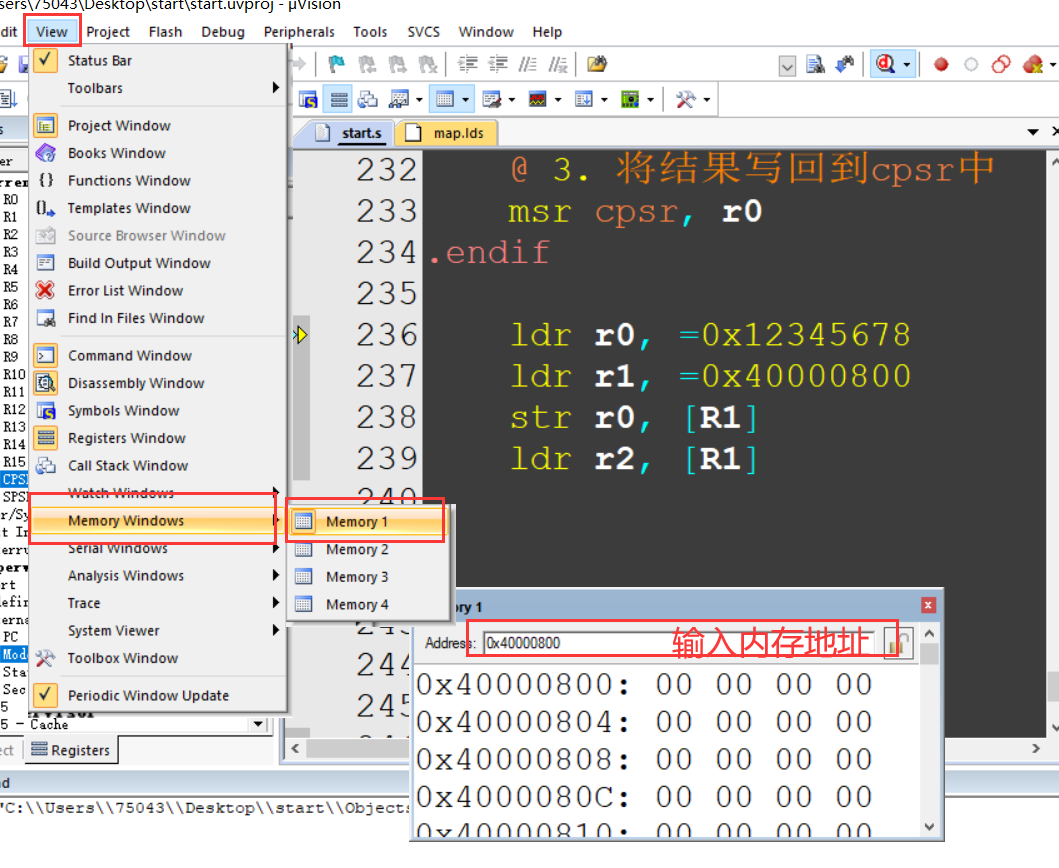Click the Call Stack Window toolbar icon
The height and width of the screenshot is (868, 1059).
point(368,100)
